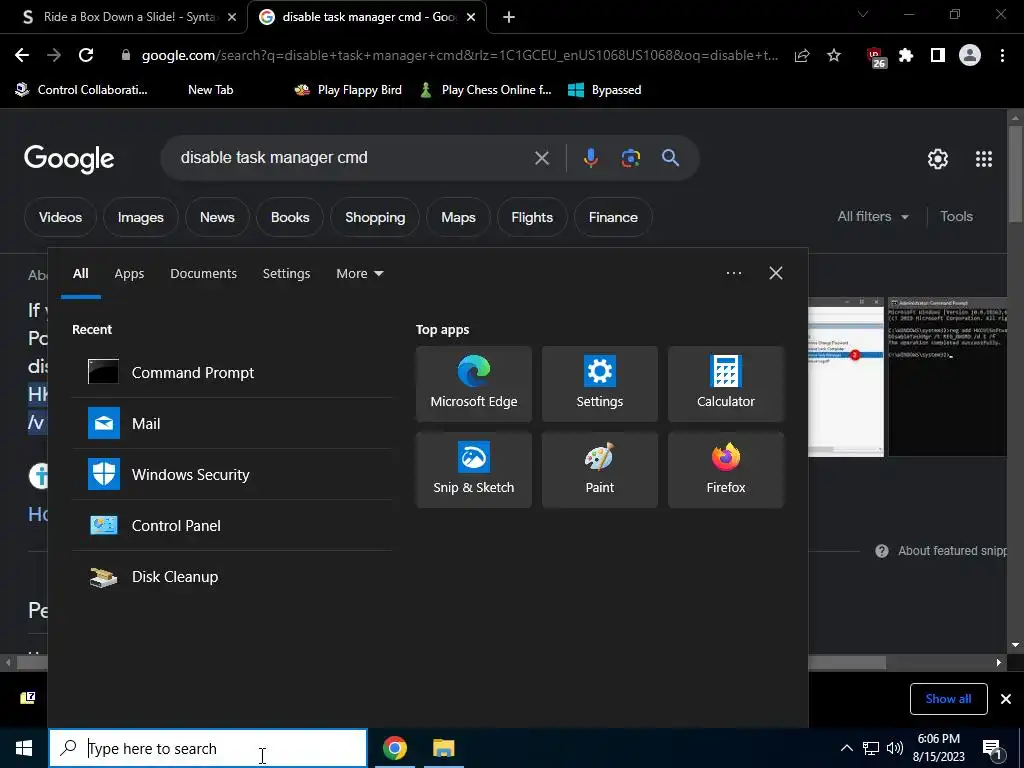Open the notification center icon
The width and height of the screenshot is (1024, 768).
point(993,748)
